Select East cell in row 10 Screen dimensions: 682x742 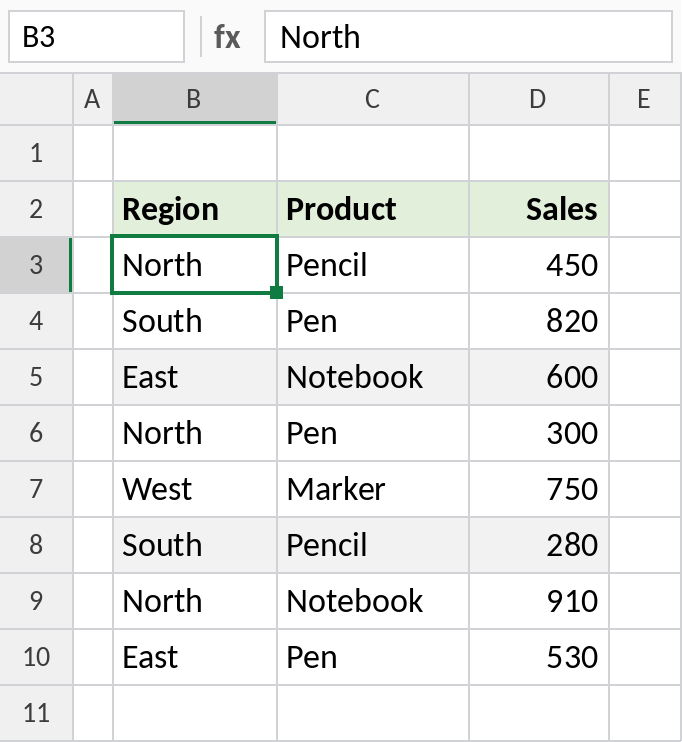point(195,657)
